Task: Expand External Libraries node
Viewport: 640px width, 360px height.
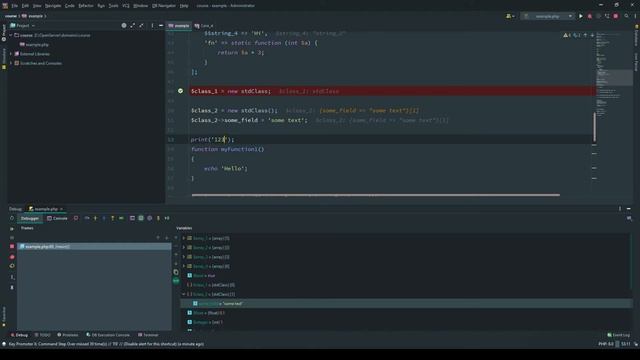Action: [x=11, y=54]
